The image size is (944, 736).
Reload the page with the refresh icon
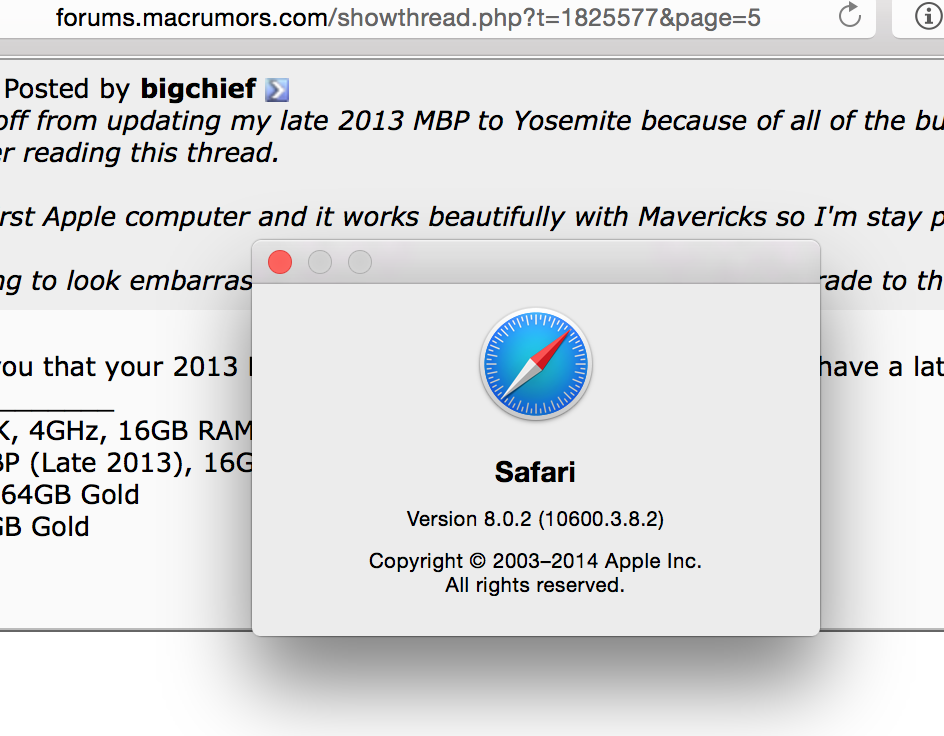[849, 15]
